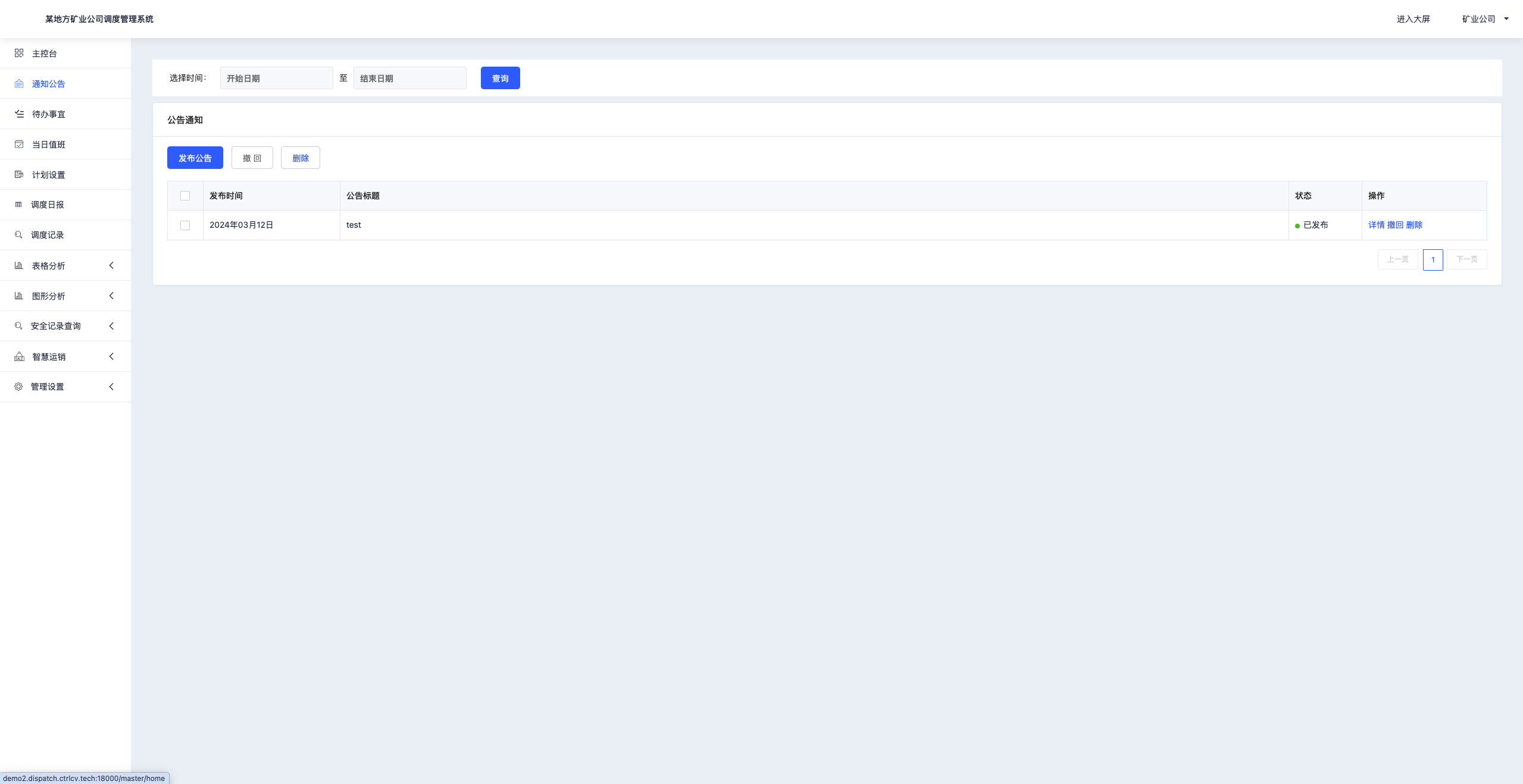The width and height of the screenshot is (1523, 784).
Task: Click the blue 查询 button
Action: 501,78
